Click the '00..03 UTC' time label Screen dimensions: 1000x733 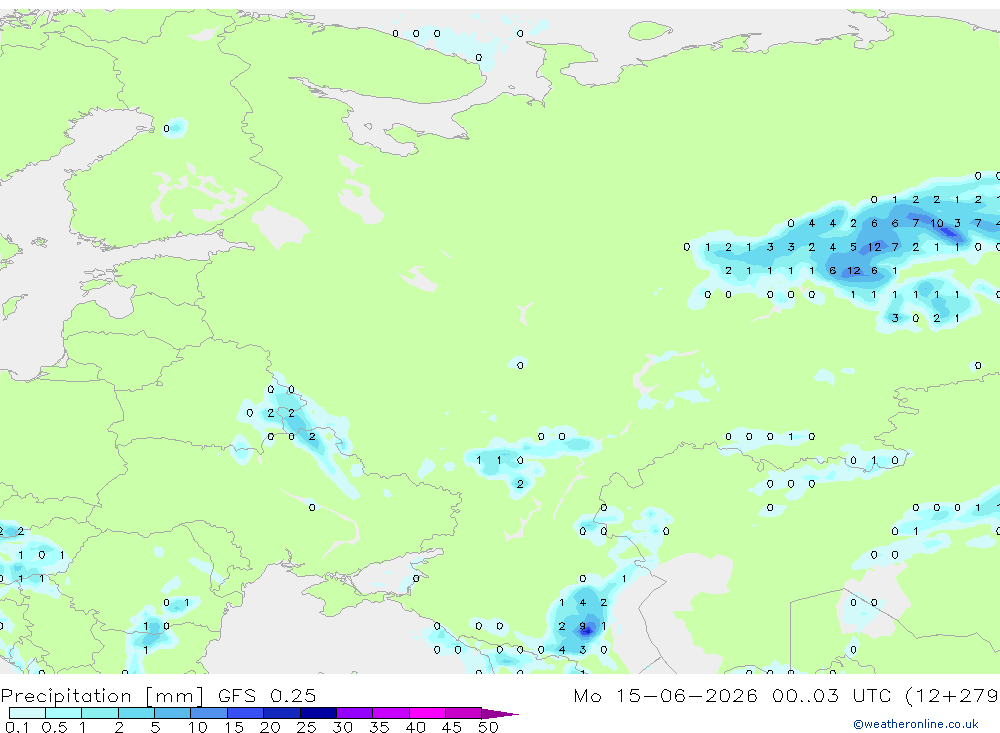830,695
